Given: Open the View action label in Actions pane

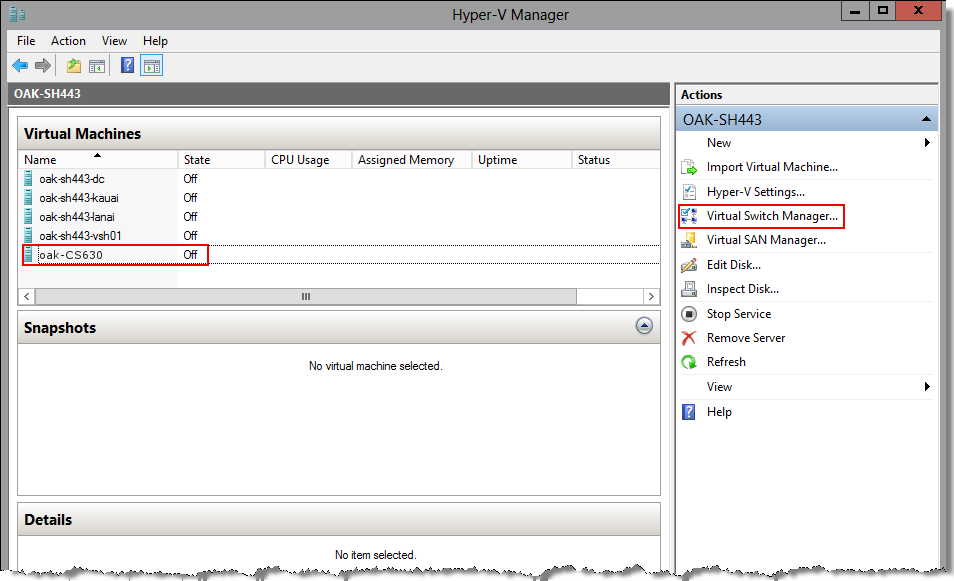Looking at the screenshot, I should 719,386.
